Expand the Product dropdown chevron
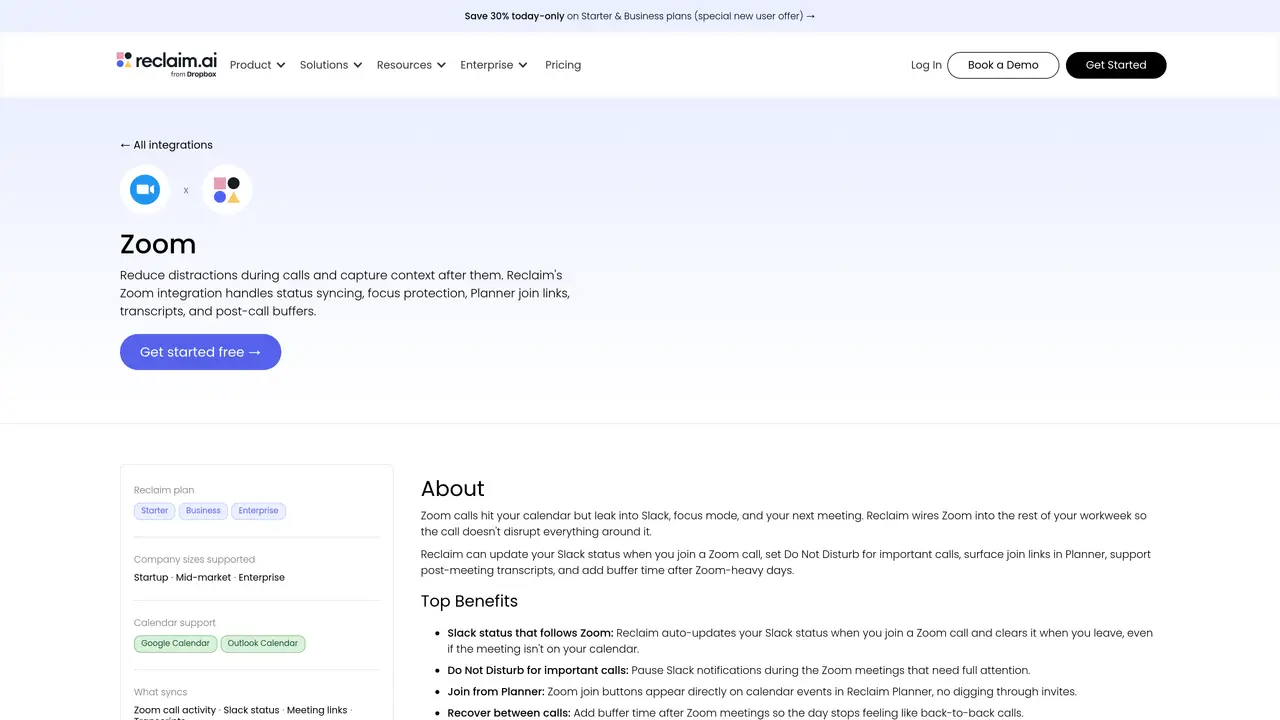 (x=281, y=65)
